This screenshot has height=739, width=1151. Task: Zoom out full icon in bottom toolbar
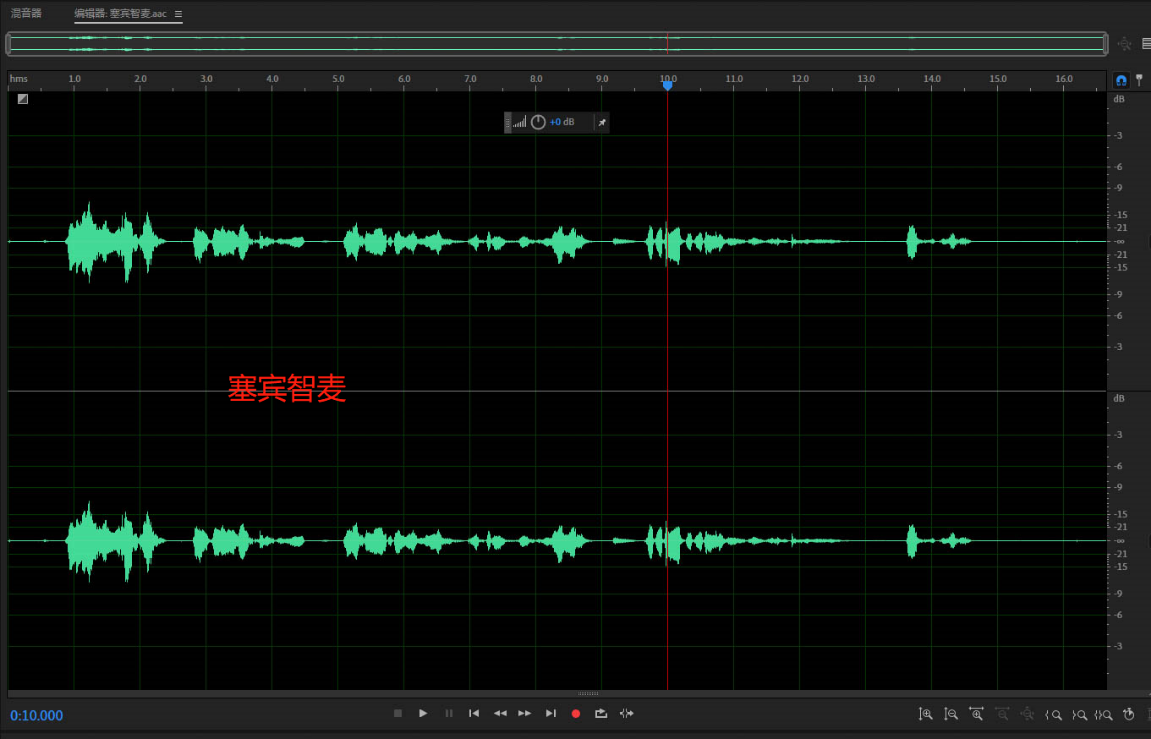(x=1027, y=714)
